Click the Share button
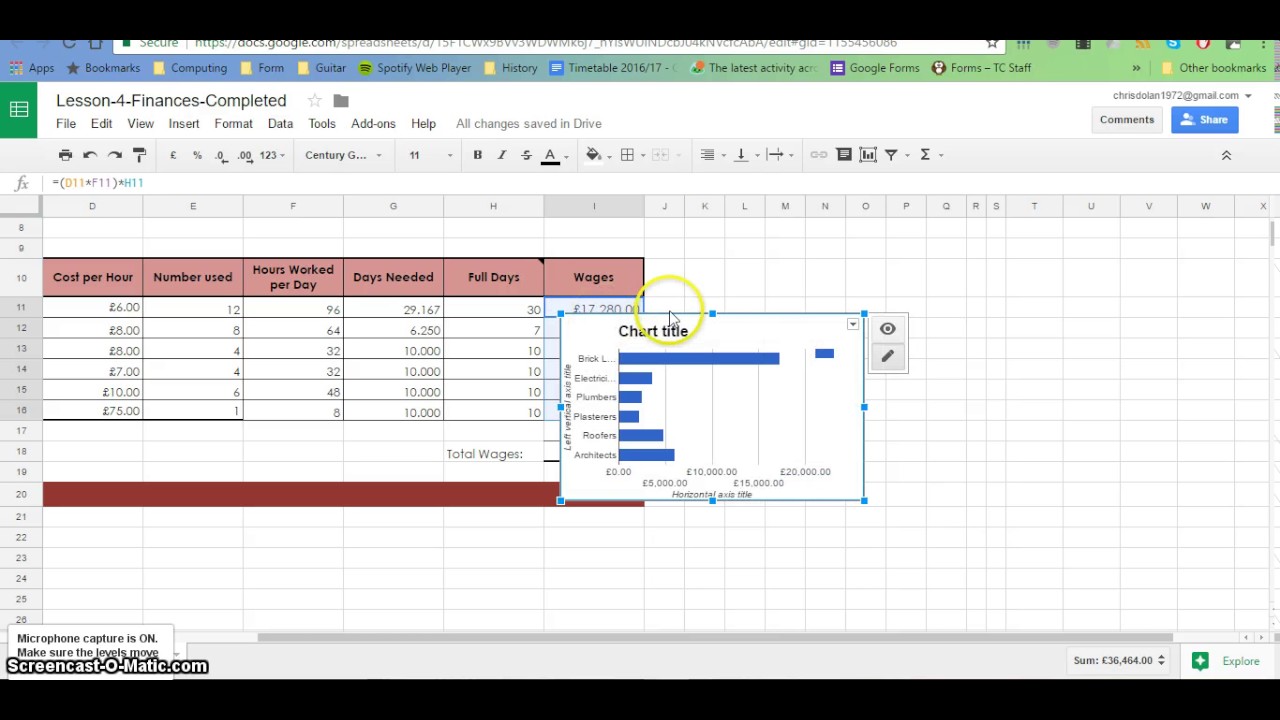The width and height of the screenshot is (1280, 720). pos(1204,120)
